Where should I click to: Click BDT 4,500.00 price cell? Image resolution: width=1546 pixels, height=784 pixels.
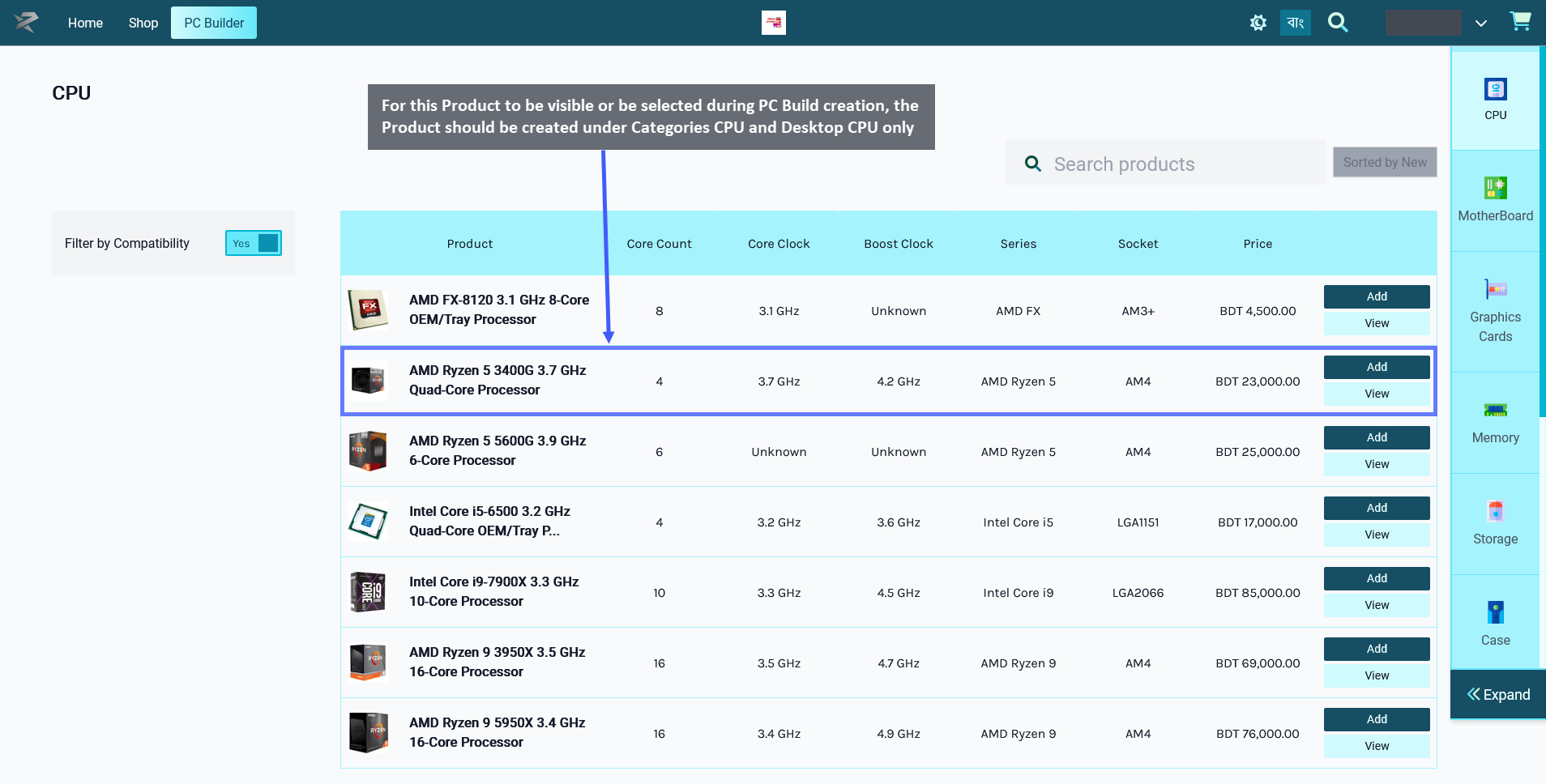click(x=1258, y=311)
